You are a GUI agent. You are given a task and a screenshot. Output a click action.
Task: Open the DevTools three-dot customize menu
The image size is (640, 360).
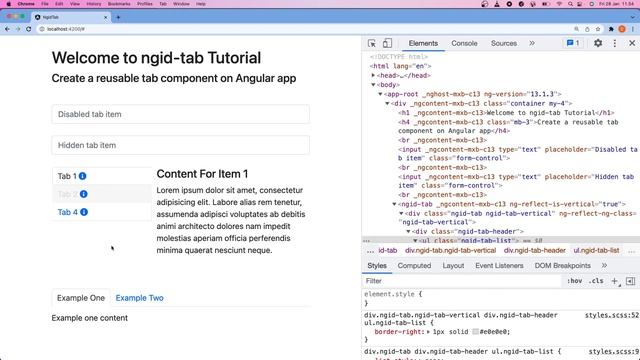(x=615, y=43)
